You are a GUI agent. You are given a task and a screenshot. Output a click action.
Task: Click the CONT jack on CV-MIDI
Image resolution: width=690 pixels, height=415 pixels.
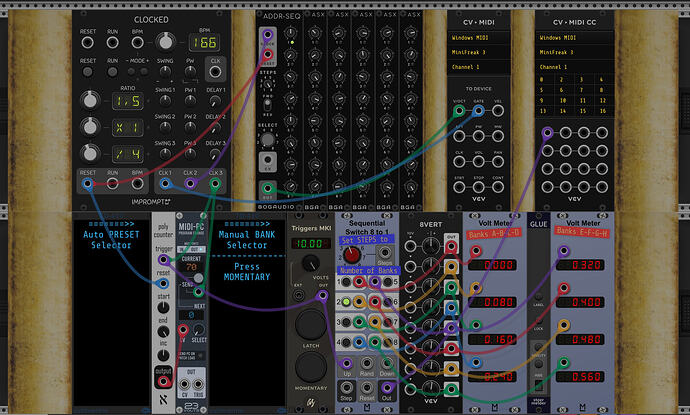498,187
